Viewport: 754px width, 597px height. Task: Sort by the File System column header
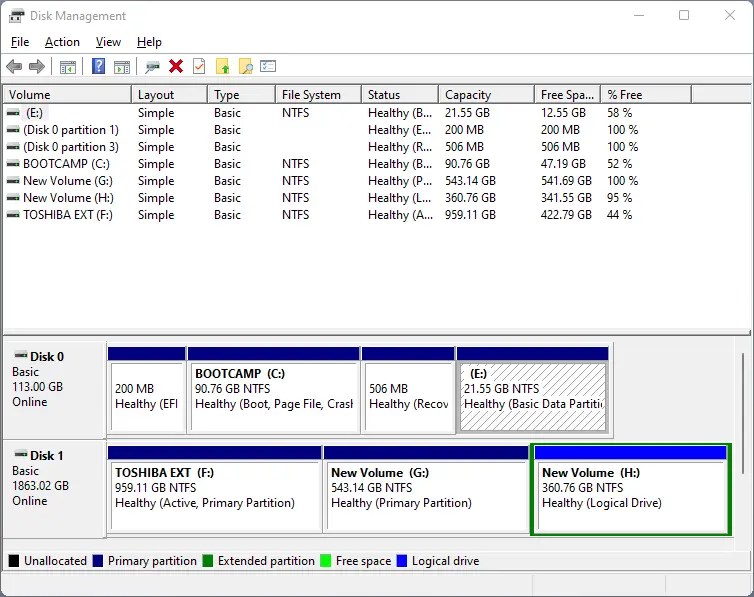(x=318, y=95)
